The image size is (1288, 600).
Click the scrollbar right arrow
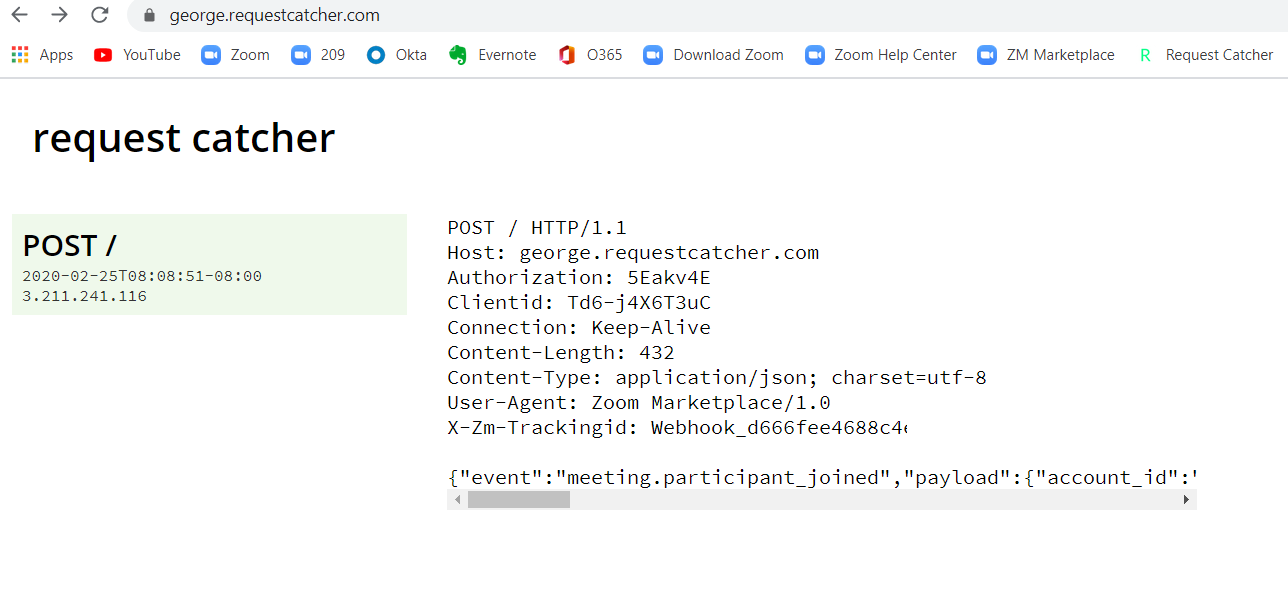point(1187,499)
